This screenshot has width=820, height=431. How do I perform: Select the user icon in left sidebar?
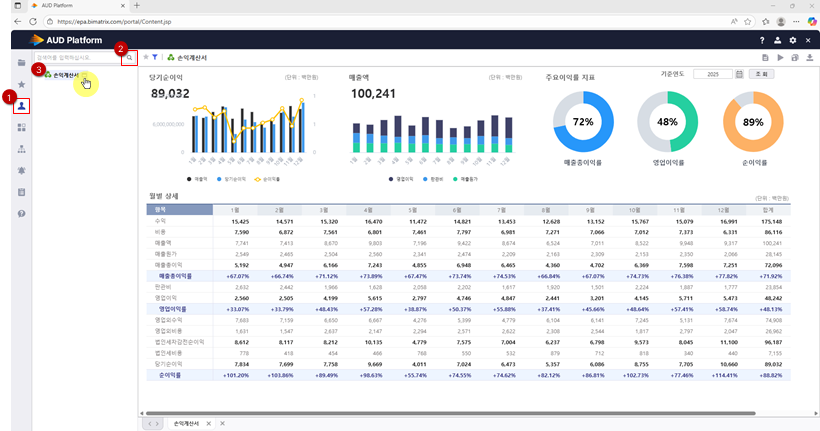coord(22,105)
